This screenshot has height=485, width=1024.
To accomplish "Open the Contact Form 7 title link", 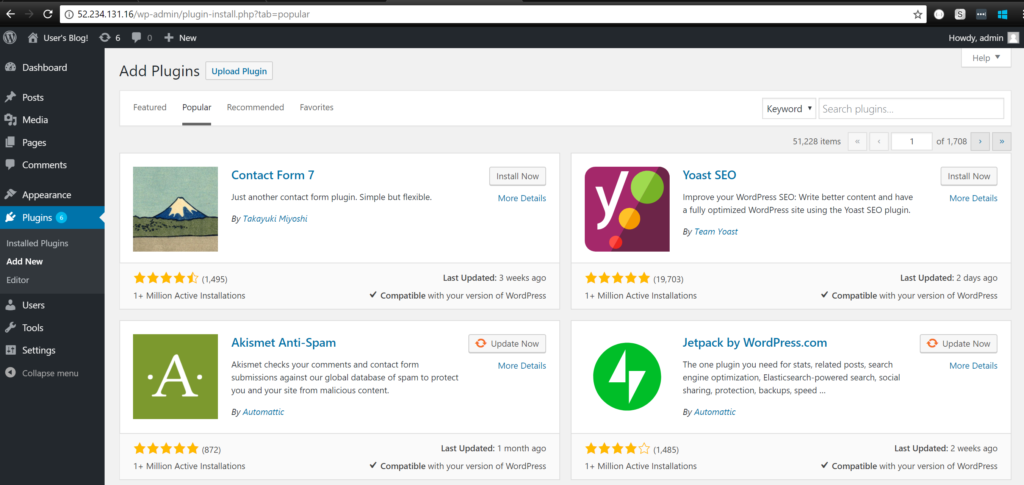I will click(273, 175).
